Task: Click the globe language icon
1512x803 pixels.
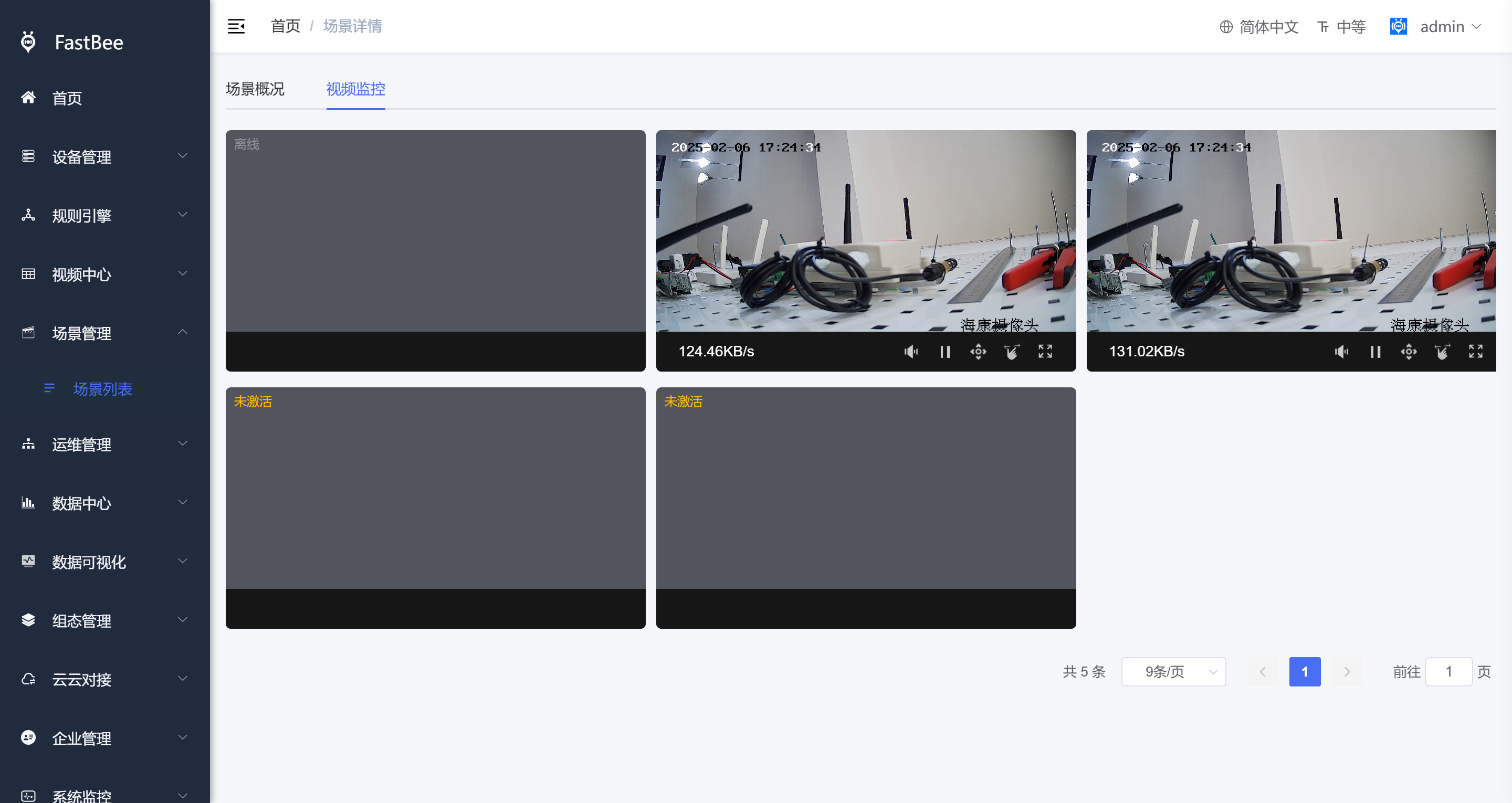Action: [1225, 27]
